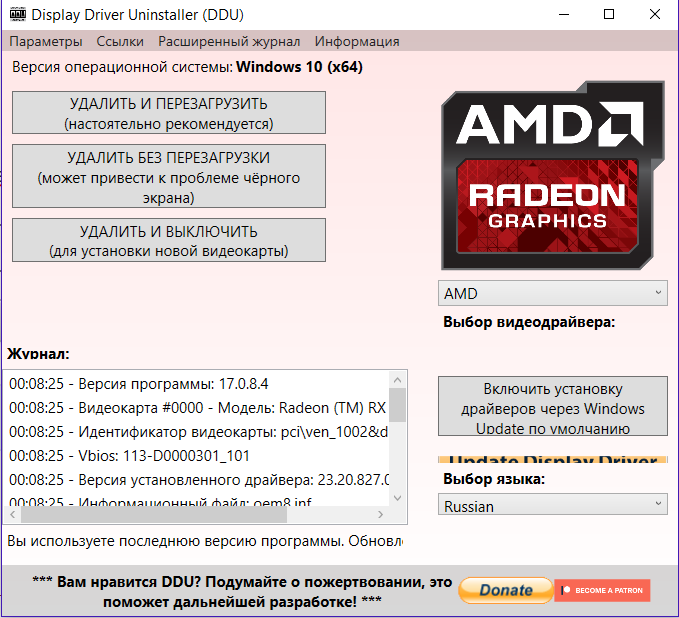679x618 pixels.
Task: Open the Расширенный журнал menu
Action: pos(229,42)
